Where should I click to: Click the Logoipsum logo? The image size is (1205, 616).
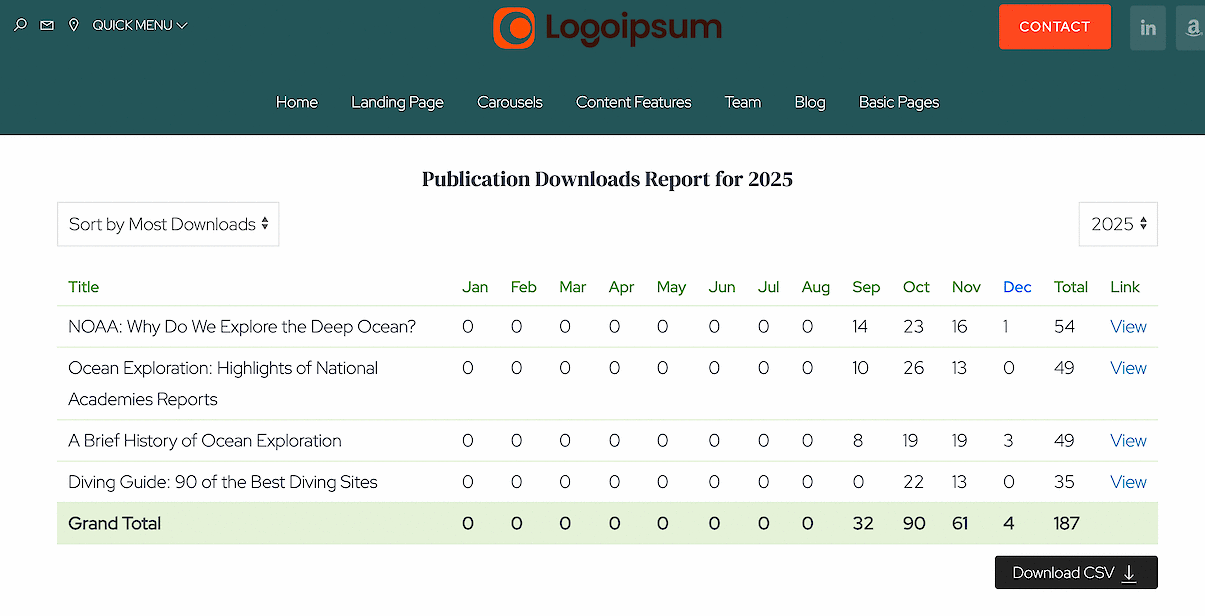click(x=607, y=28)
